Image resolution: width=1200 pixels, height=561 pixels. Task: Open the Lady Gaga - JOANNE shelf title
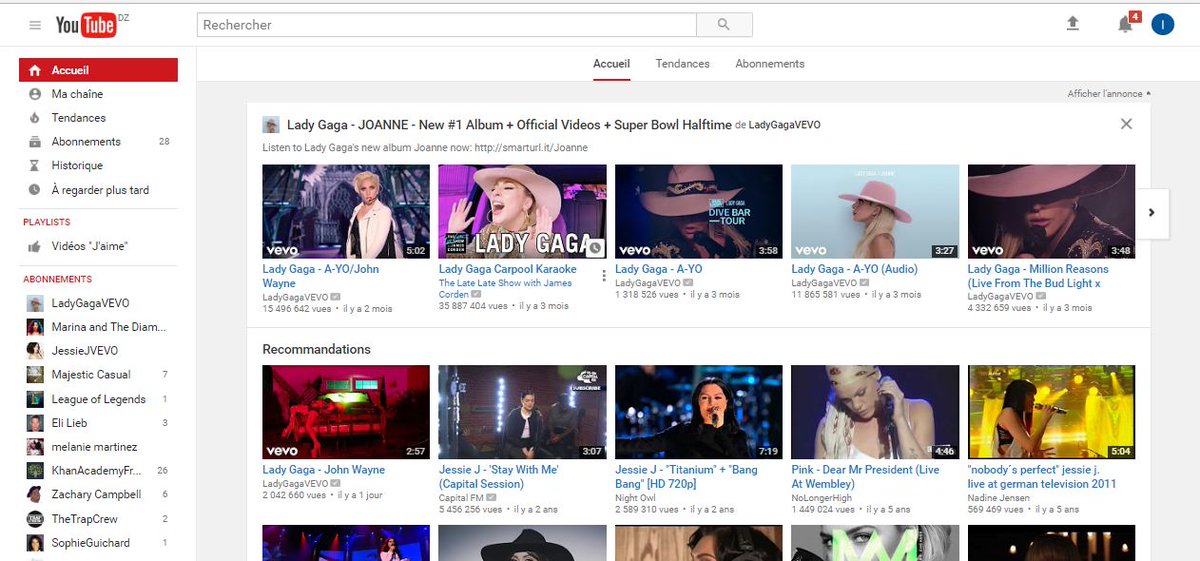508,125
